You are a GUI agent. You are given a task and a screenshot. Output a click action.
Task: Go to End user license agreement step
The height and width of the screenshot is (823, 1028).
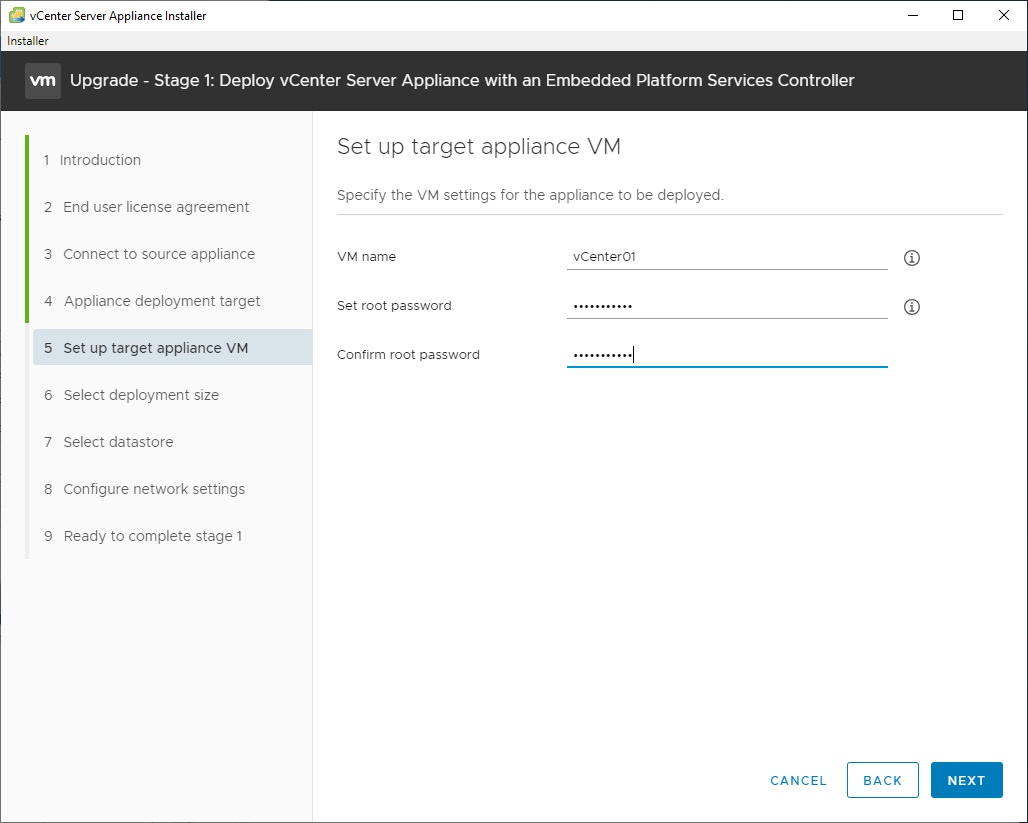[147, 207]
